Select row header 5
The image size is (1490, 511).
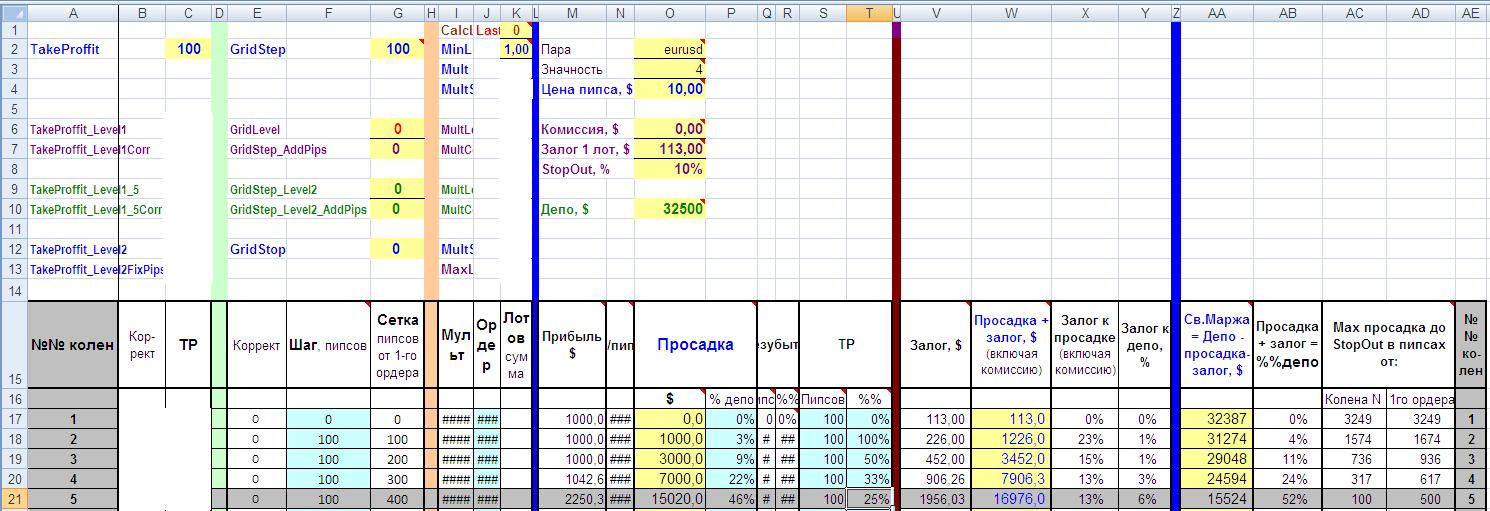(x=14, y=109)
